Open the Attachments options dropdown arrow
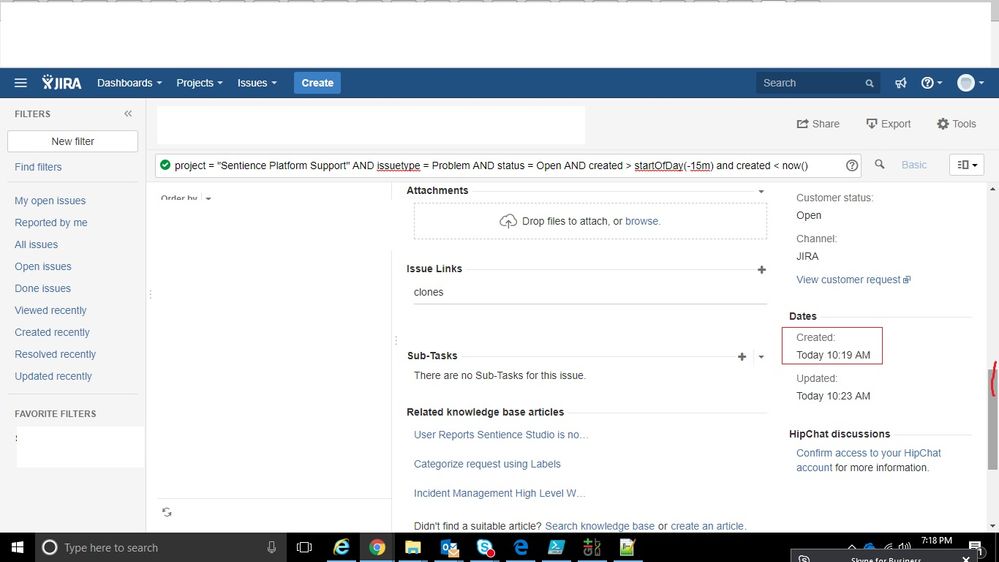This screenshot has height=562, width=999. click(761, 191)
